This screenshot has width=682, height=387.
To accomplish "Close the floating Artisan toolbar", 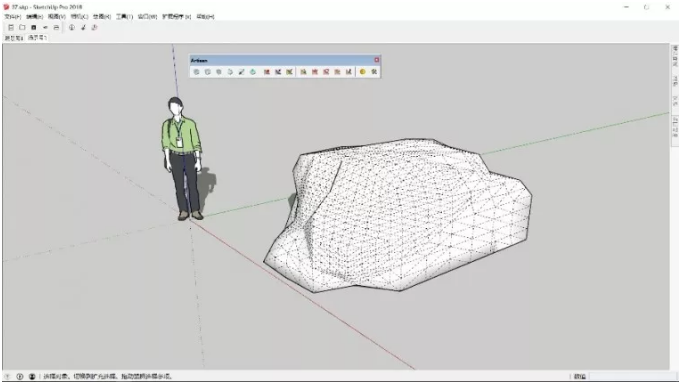I will (377, 60).
